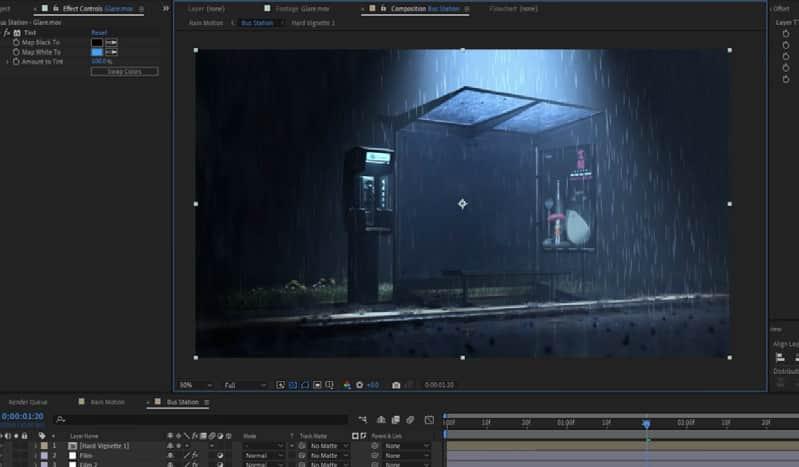
Task: Open the Map White To blue swatch
Action: tap(97, 52)
